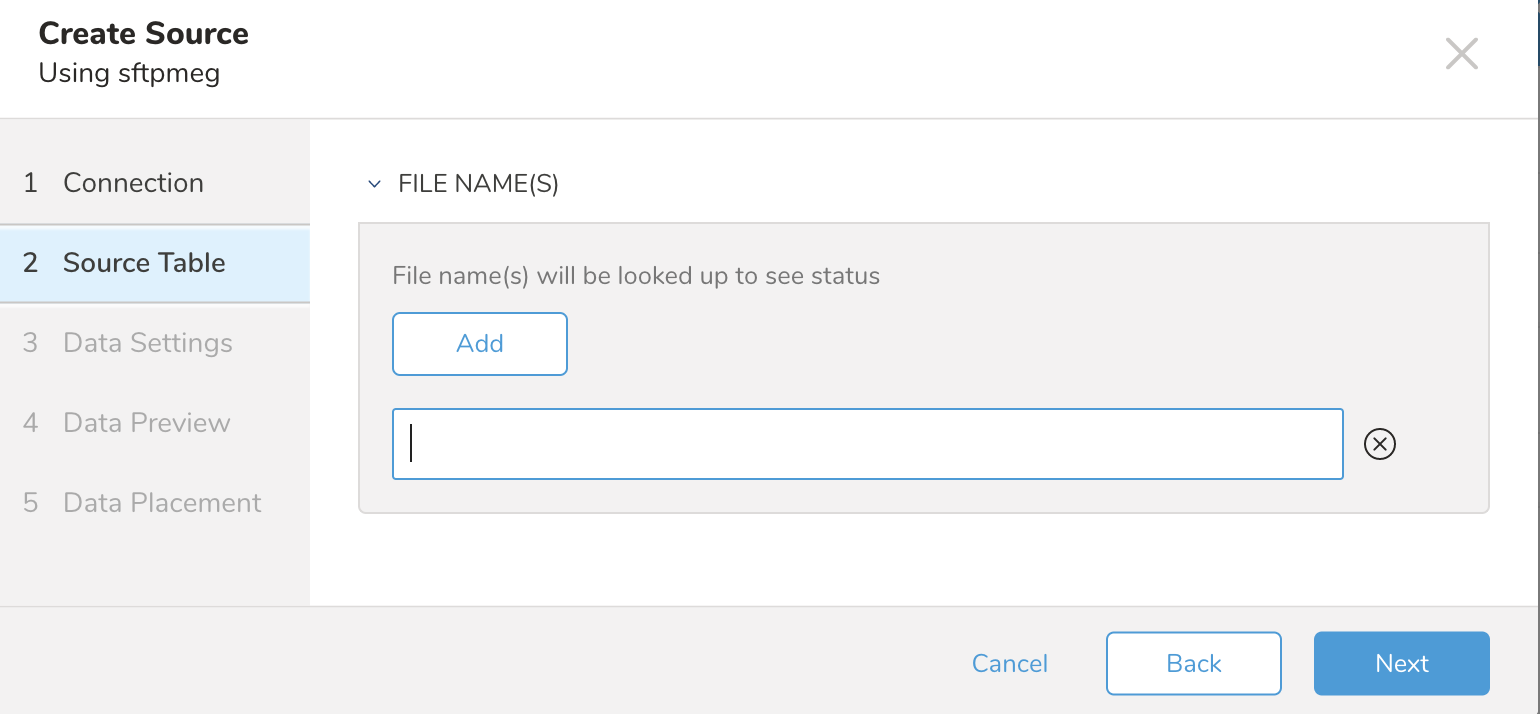The height and width of the screenshot is (714, 1540).
Task: Proceed with the Next button
Action: 1401,664
